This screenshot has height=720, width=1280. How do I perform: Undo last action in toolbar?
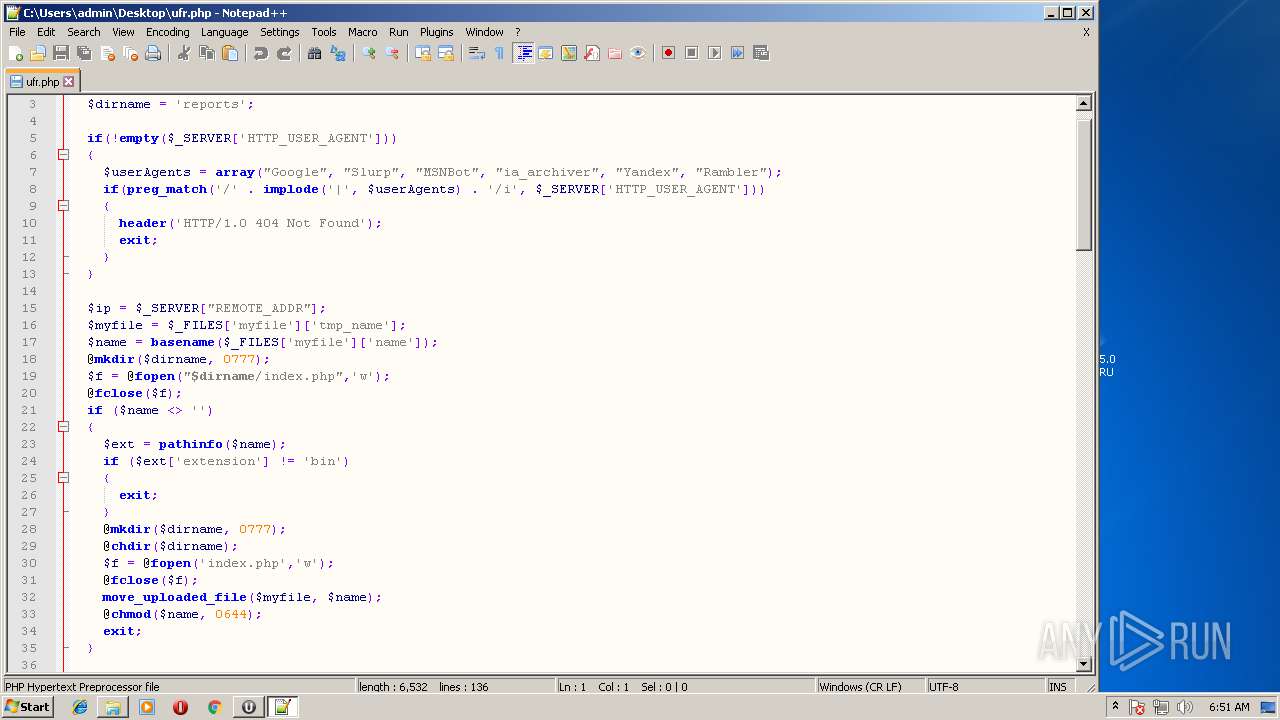tap(261, 53)
